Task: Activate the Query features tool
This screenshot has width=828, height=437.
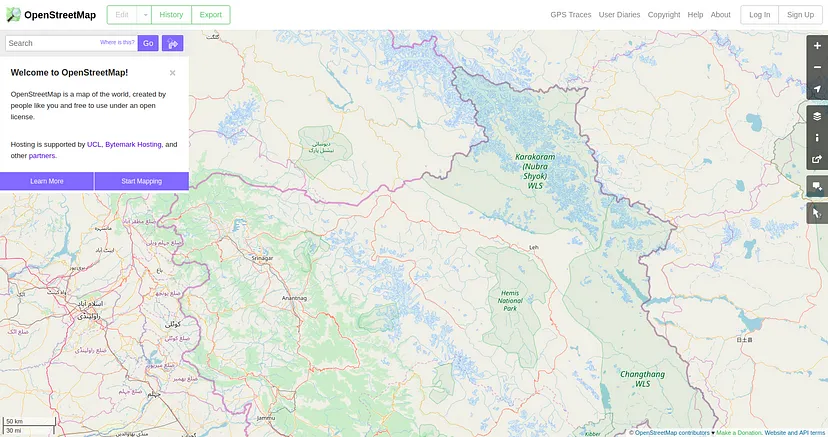Action: point(817,213)
